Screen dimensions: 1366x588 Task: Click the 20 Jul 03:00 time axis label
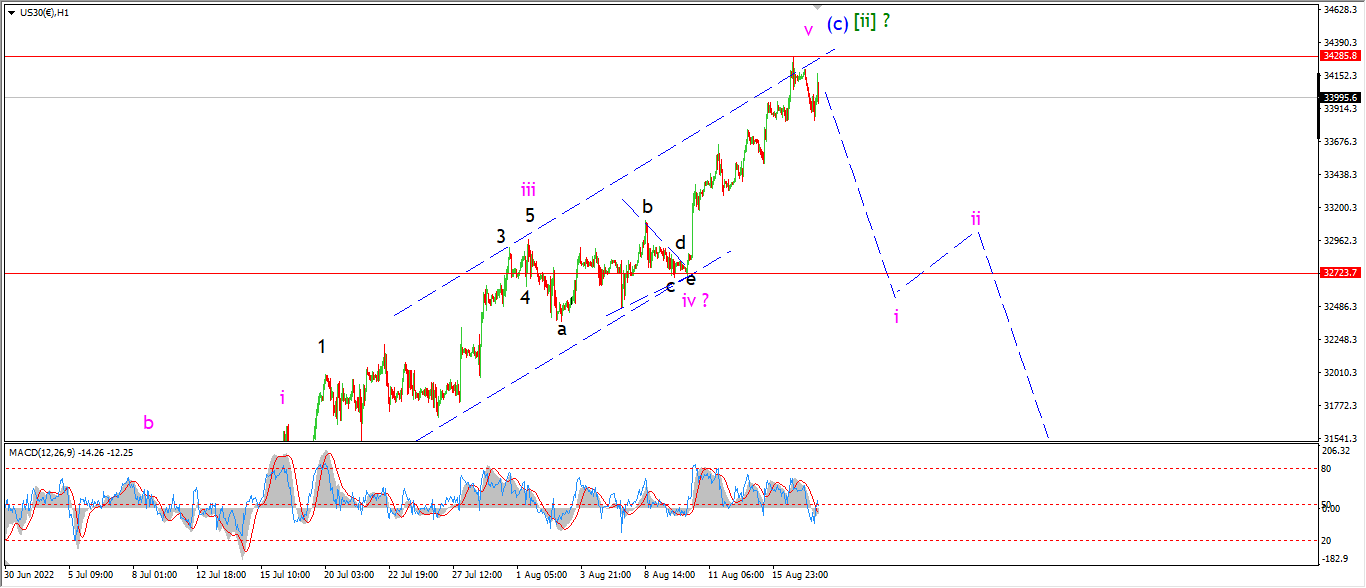point(347,575)
